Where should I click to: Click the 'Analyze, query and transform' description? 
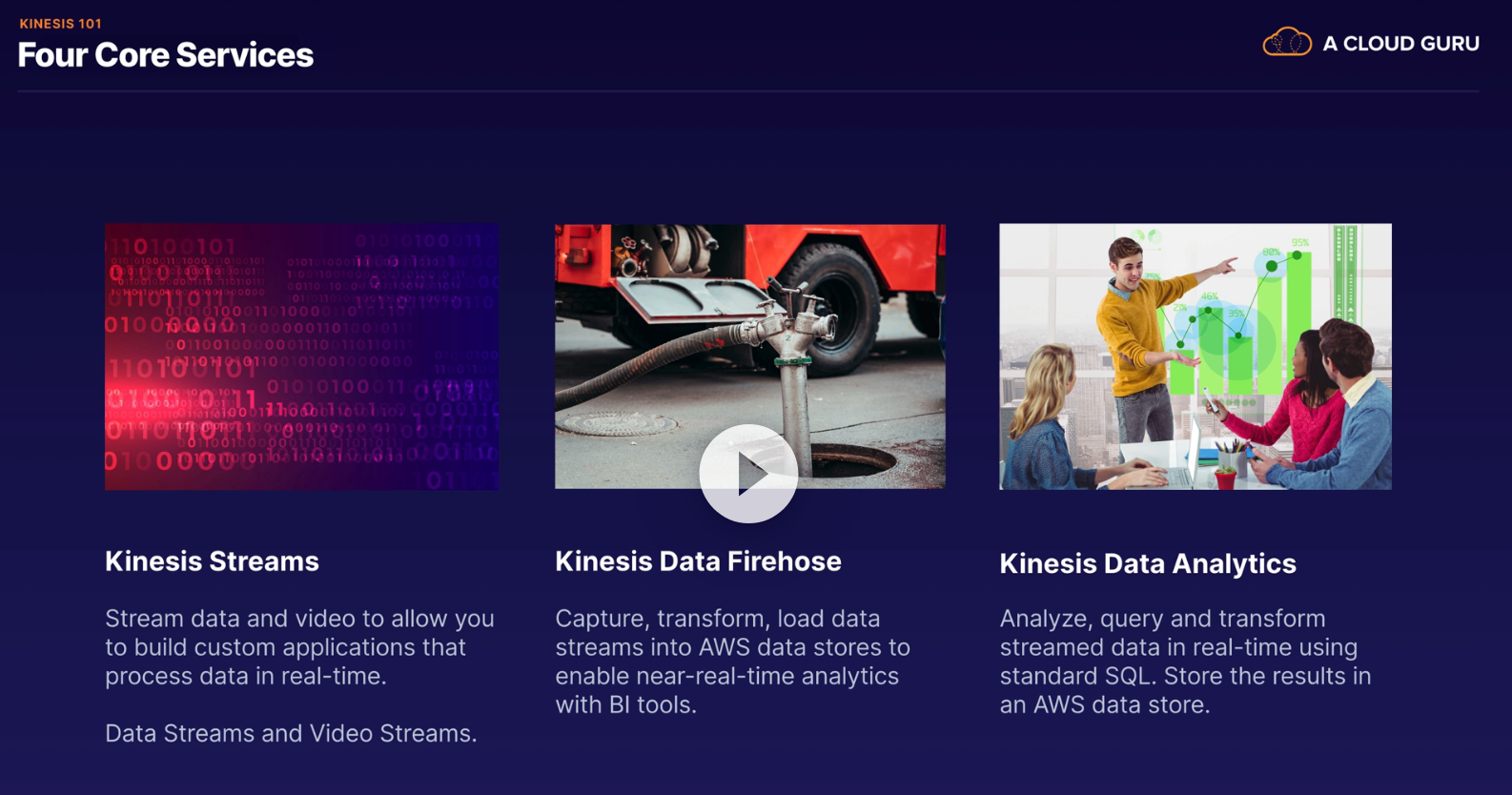pos(1185,662)
